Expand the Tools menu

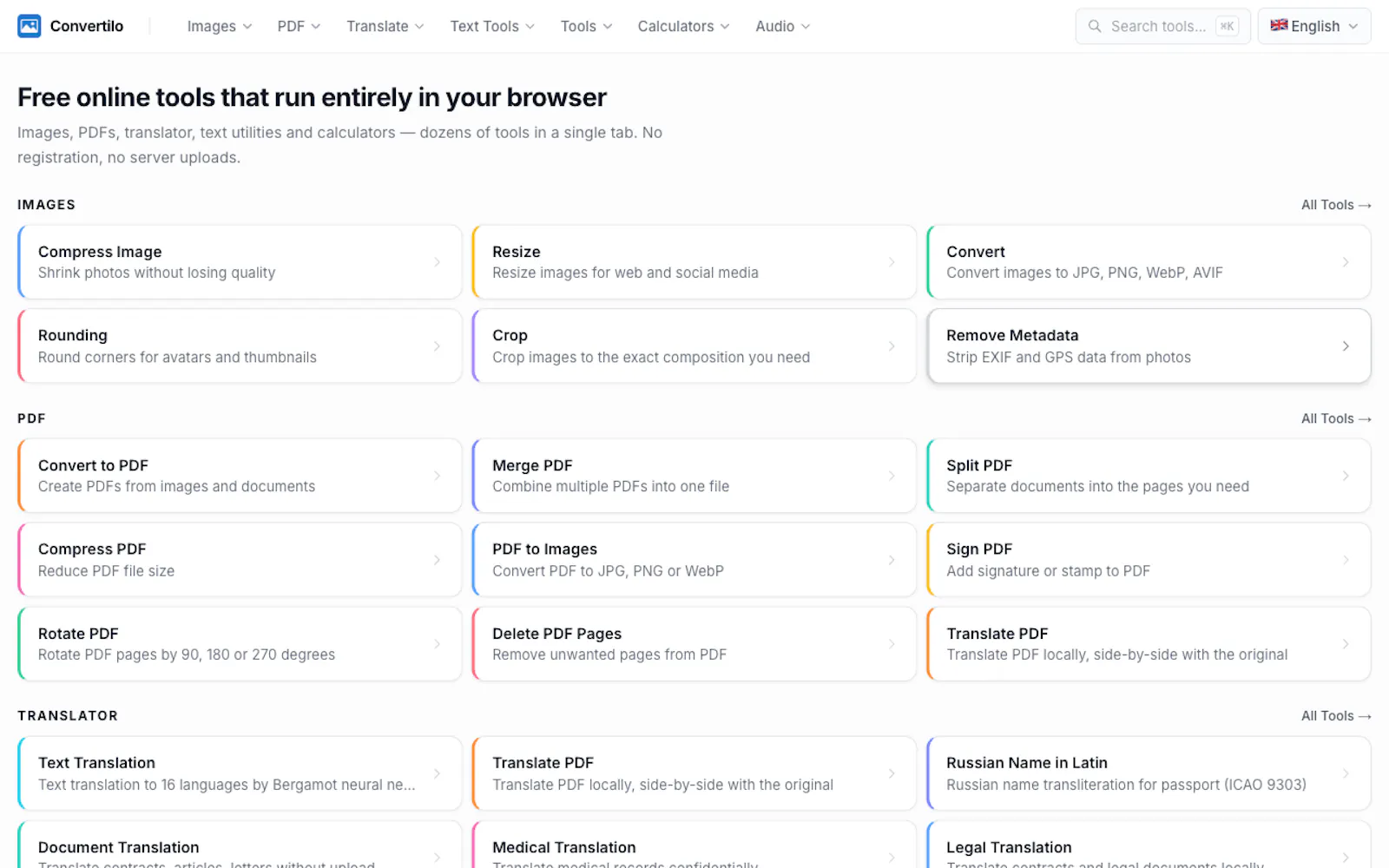point(586,26)
